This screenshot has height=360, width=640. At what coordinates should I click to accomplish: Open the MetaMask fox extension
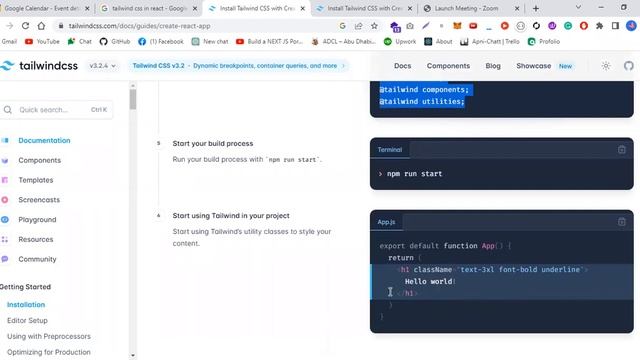tap(457, 26)
